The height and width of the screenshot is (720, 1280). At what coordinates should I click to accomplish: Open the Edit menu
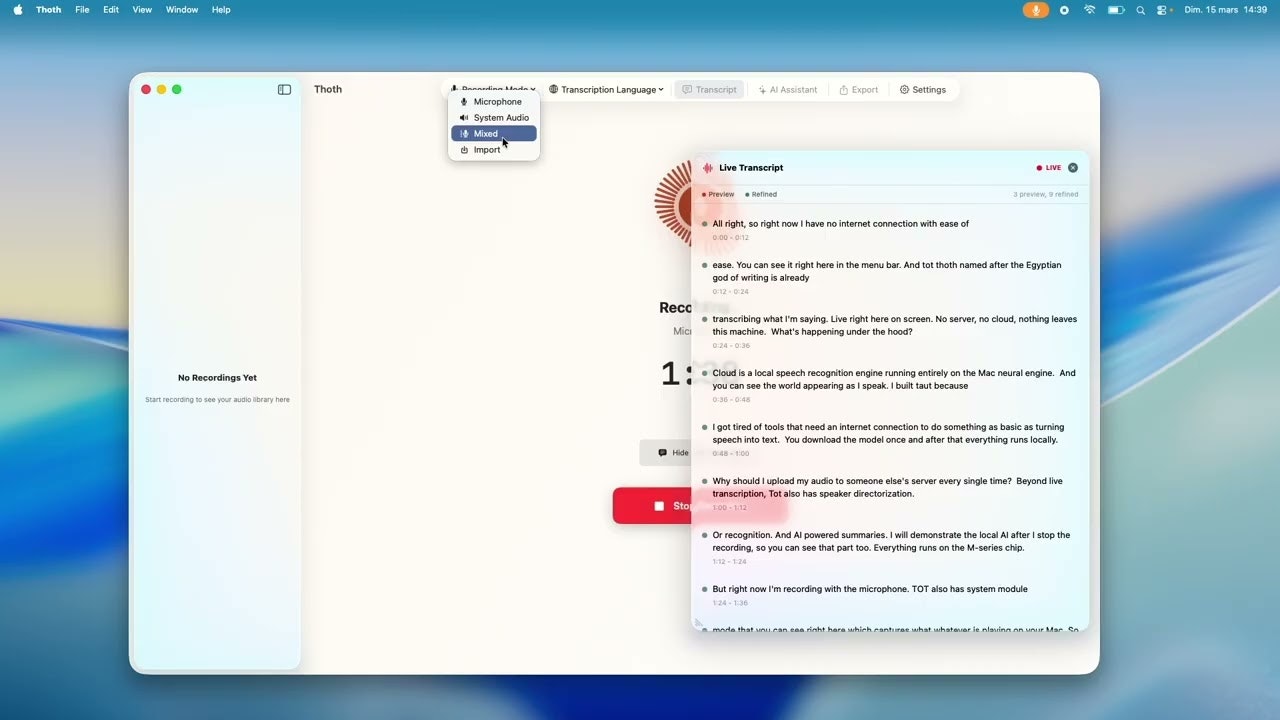[111, 10]
